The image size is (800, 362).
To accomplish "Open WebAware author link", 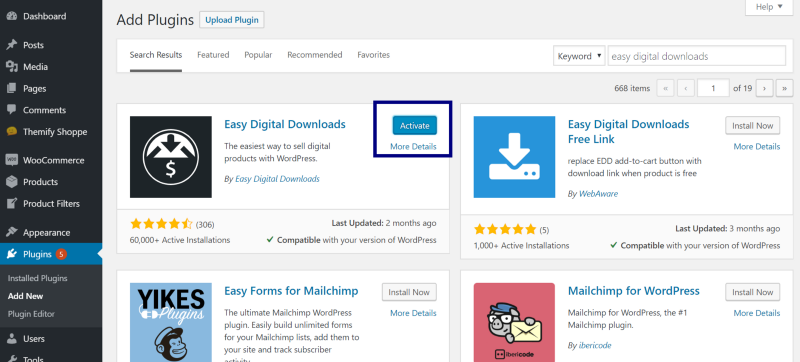I will click(599, 194).
